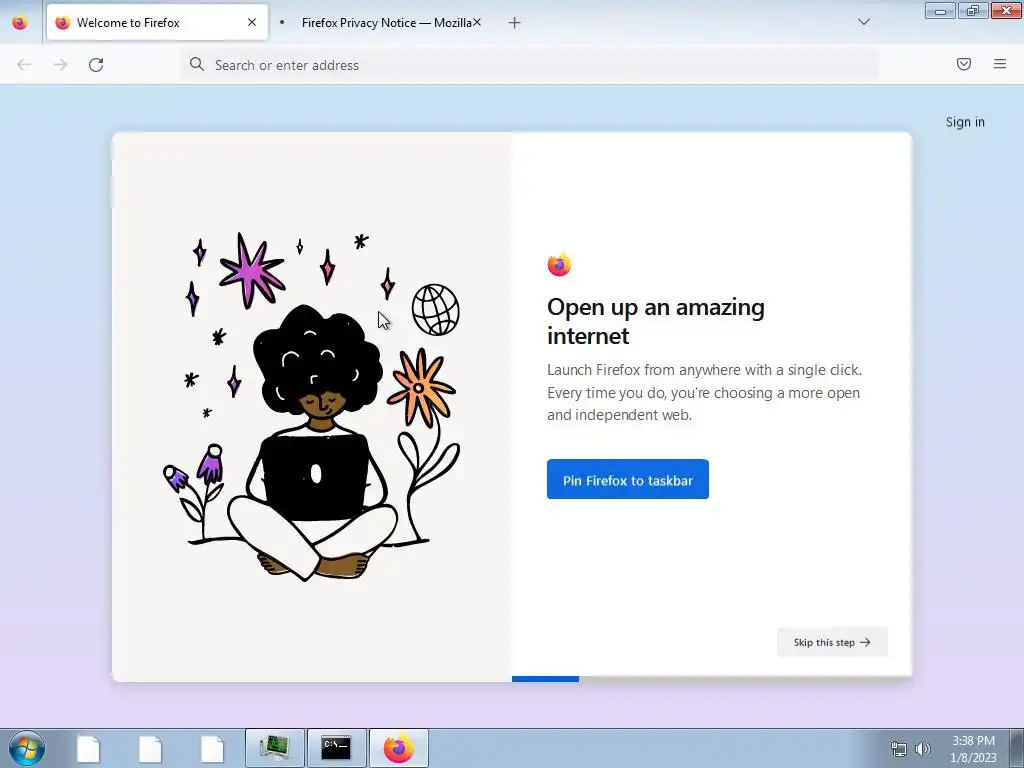
Task: Close the Welcome to Firefox tab
Action: pos(252,23)
